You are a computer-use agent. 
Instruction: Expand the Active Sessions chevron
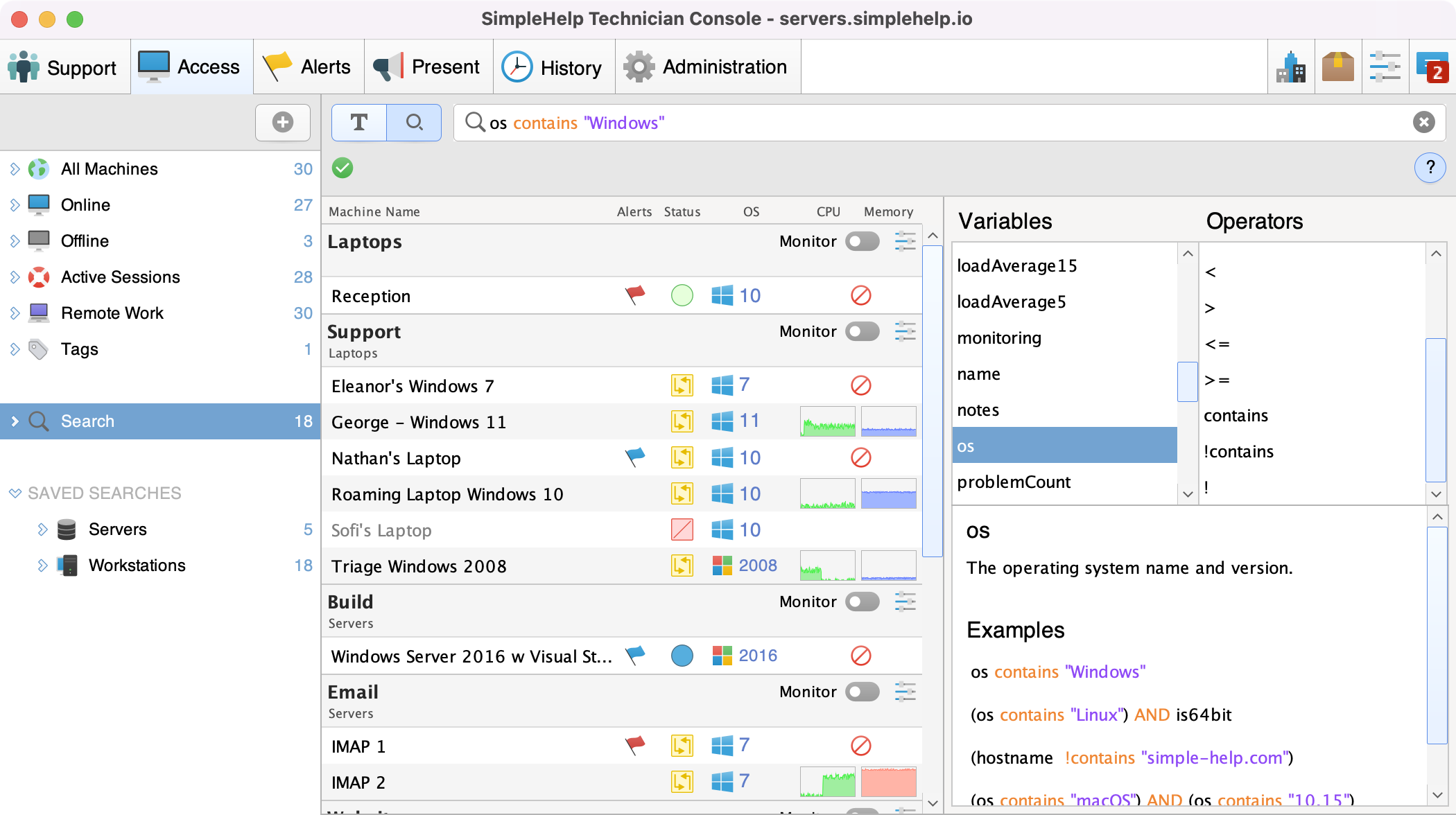point(15,277)
